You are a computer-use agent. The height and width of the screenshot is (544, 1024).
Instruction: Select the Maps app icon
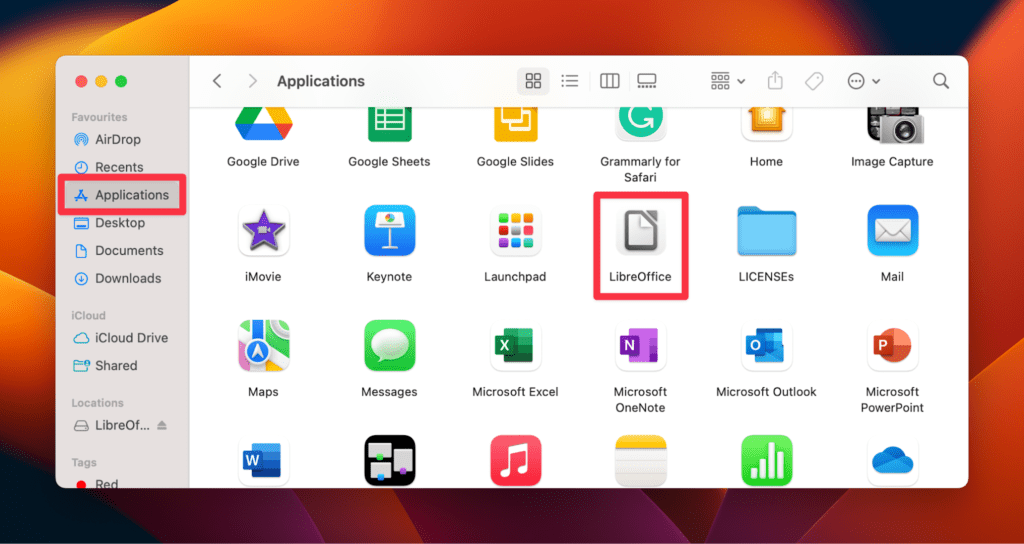(x=263, y=345)
